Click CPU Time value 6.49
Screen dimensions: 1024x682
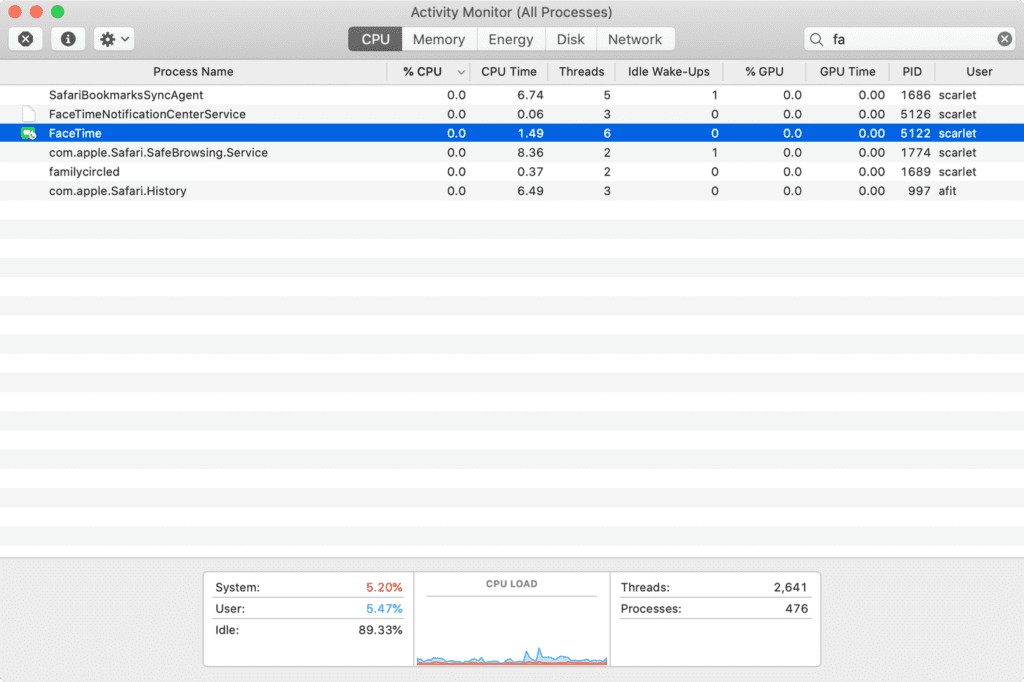pos(530,191)
